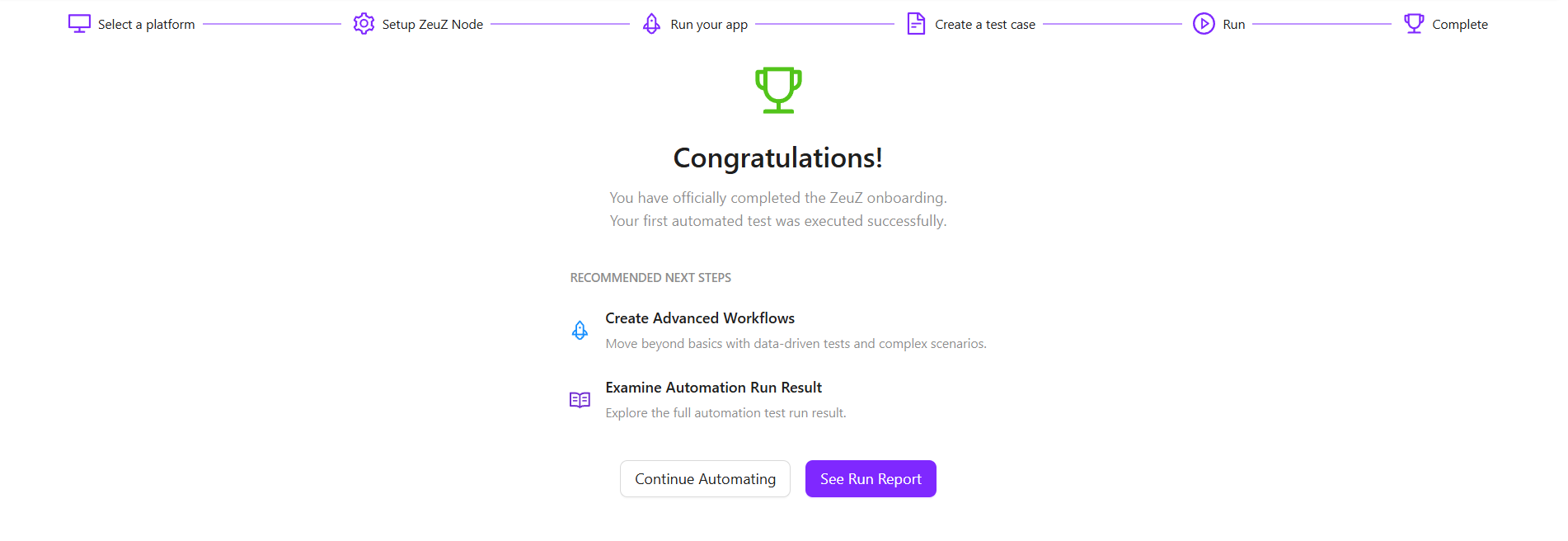Click the document icon for Create a test case
This screenshot has width=1568, height=541.
click(916, 24)
